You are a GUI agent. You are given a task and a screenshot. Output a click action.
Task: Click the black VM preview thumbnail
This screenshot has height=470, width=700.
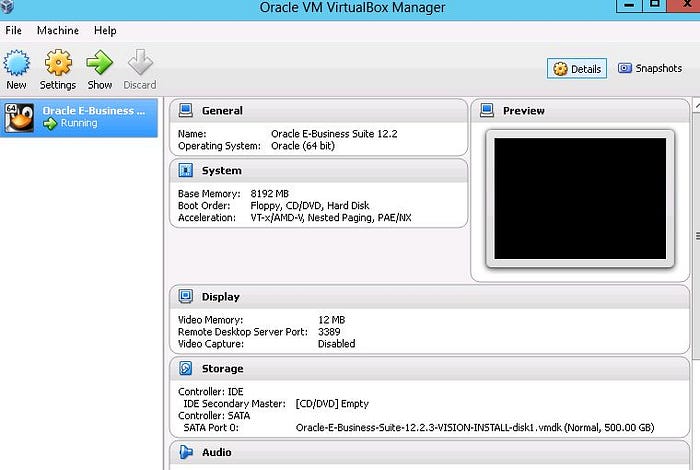580,198
